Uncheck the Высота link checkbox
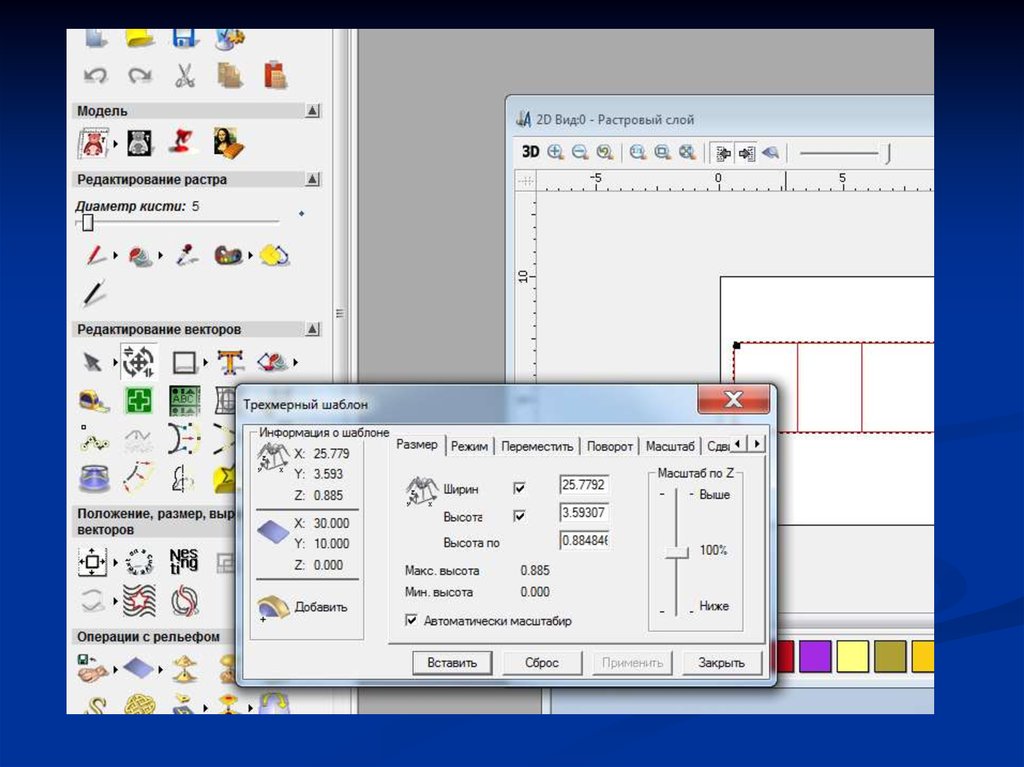Screen dimensions: 1024x767 [519, 516]
